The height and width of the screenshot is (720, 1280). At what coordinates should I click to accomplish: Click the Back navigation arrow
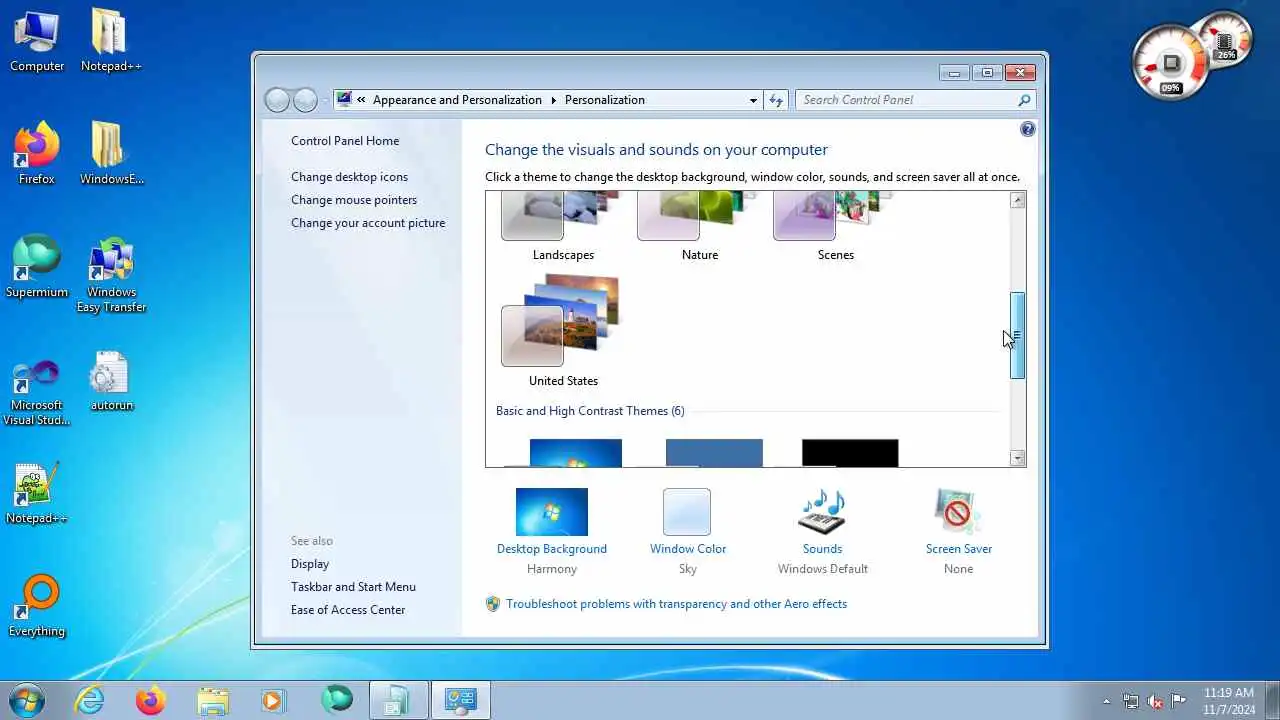[277, 100]
